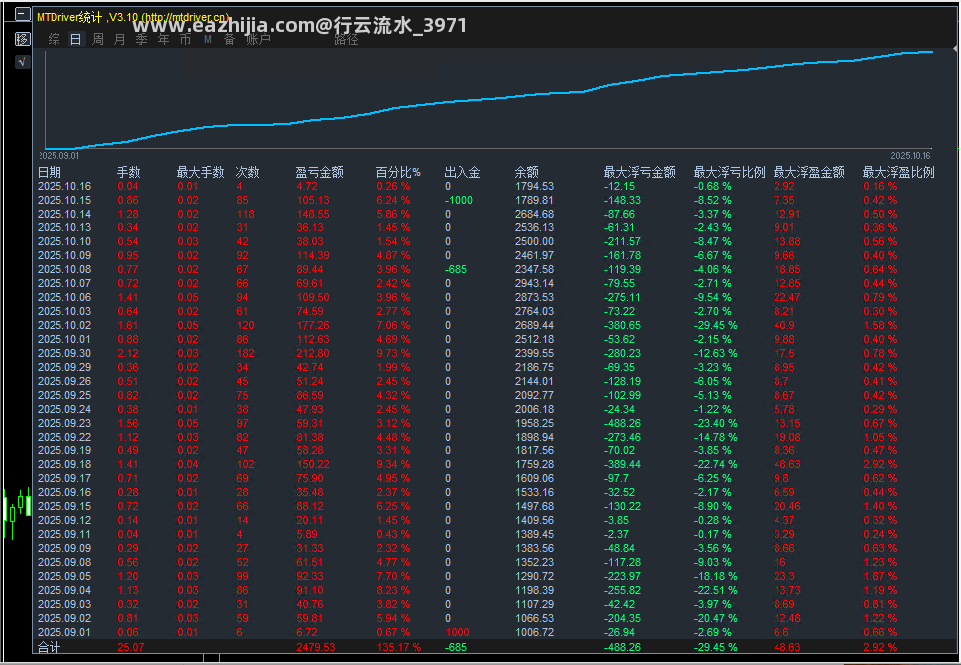
Task: Click max floating loss -488.26 on 2025.09.23
Action: coord(623,424)
